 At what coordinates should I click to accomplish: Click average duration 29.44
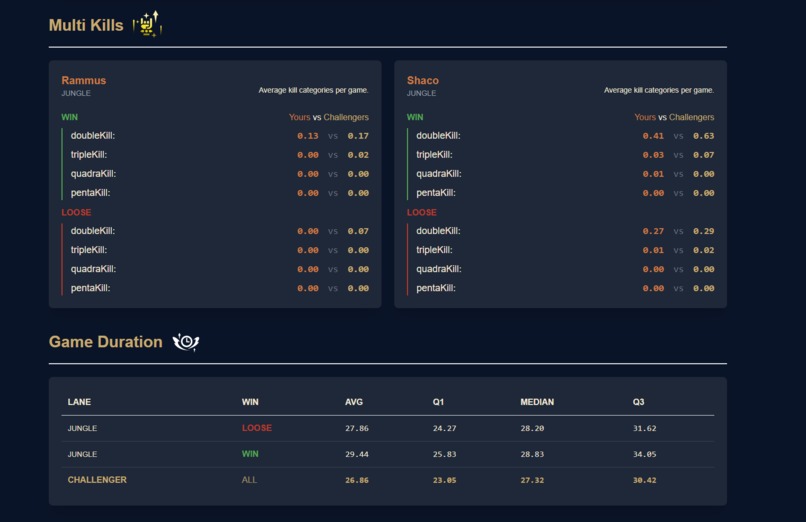[x=357, y=454]
